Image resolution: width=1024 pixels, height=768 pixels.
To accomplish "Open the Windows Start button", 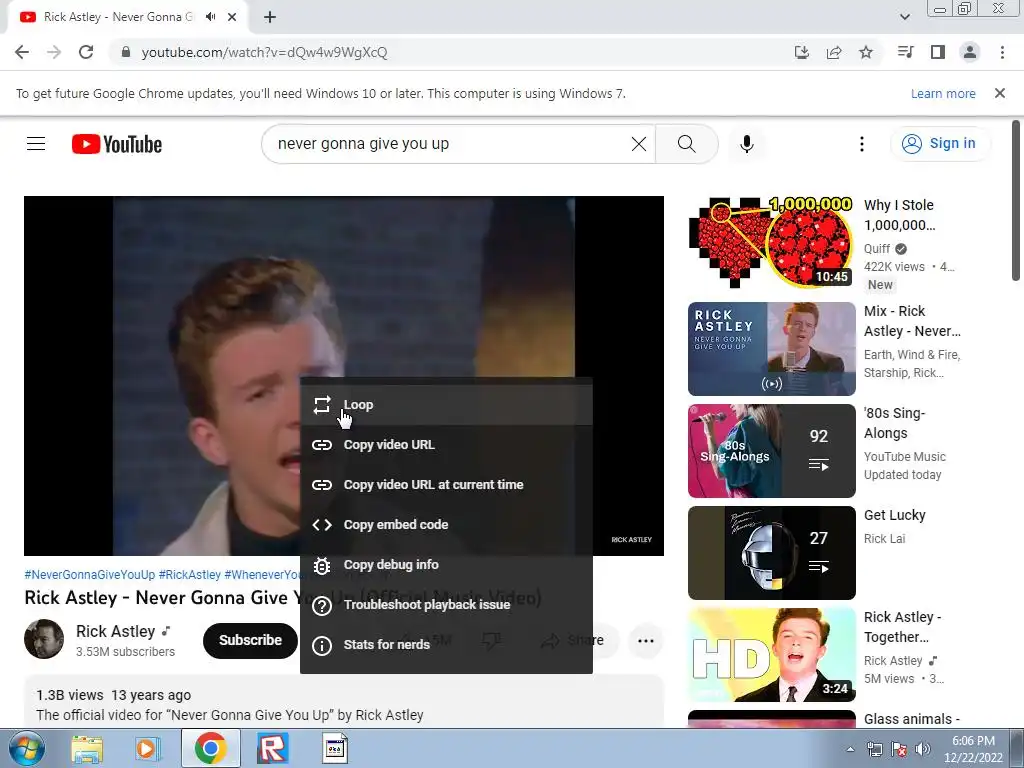I will [25, 748].
